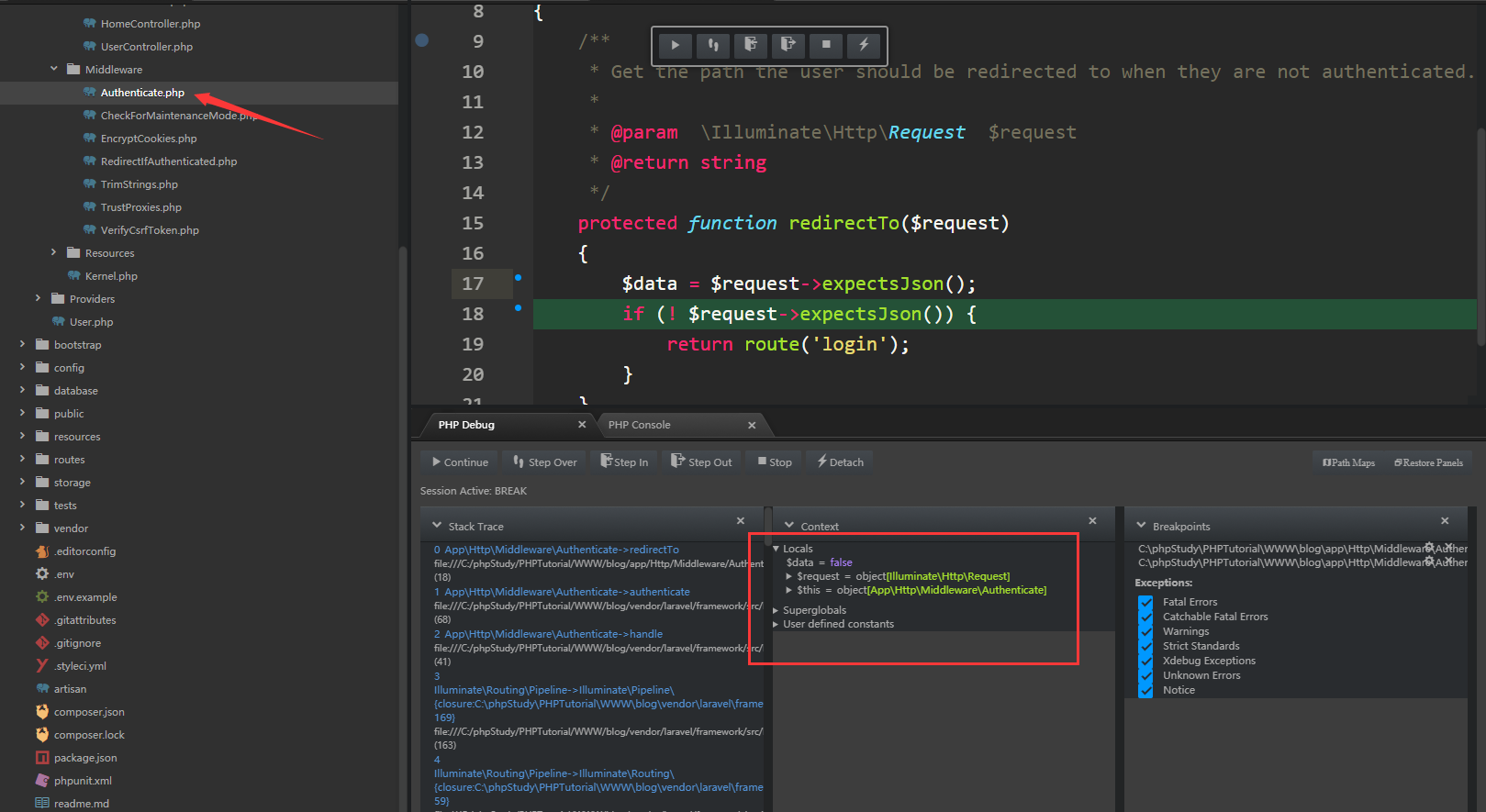Toggle the Notice exception checkbox
Screen dimensions: 1486x812
coord(1145,690)
